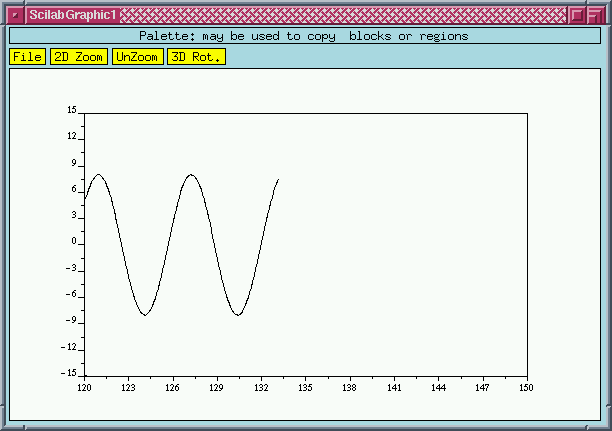This screenshot has height=431, width=612.
Task: Click the y-axis label -9
Action: (x=71, y=321)
